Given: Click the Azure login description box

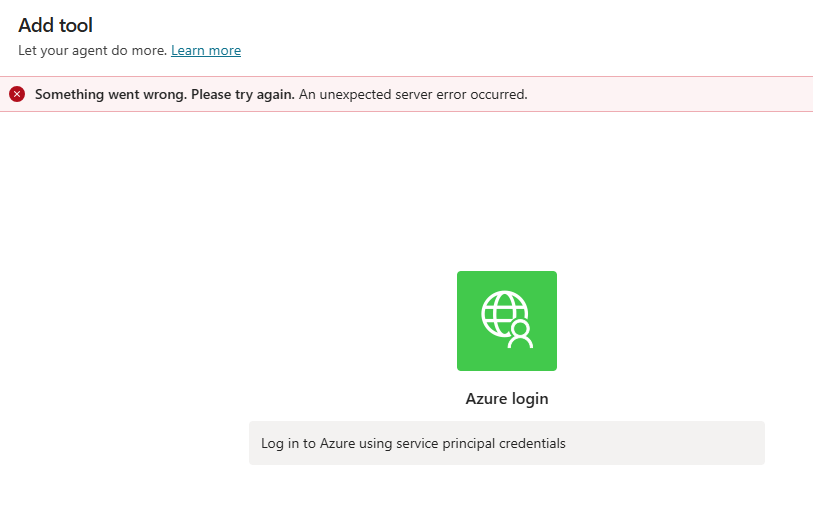Looking at the screenshot, I should point(506,443).
